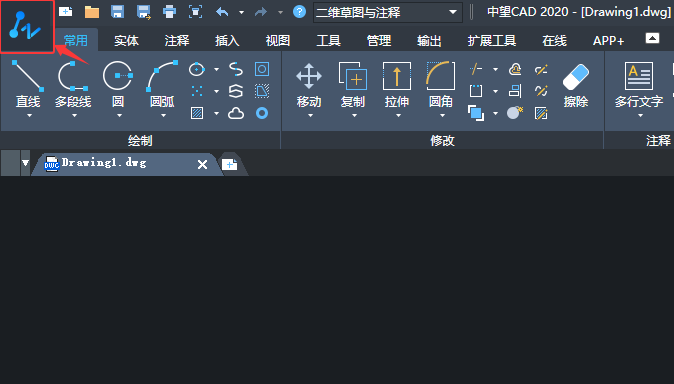Image resolution: width=674 pixels, height=384 pixels.
Task: Switch to the 插入 ribbon tab
Action: 227,40
